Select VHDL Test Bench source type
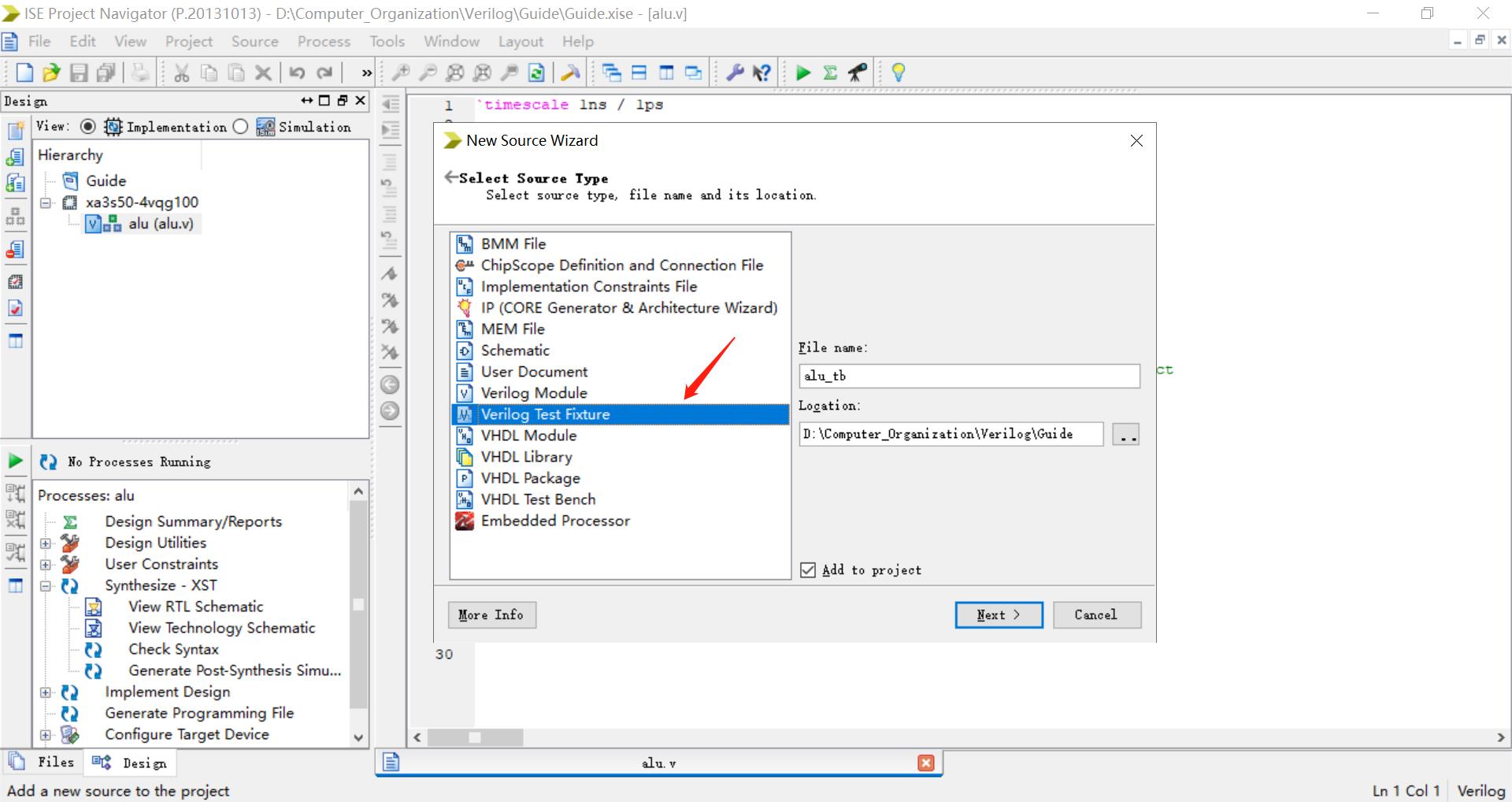 pyautogui.click(x=538, y=499)
